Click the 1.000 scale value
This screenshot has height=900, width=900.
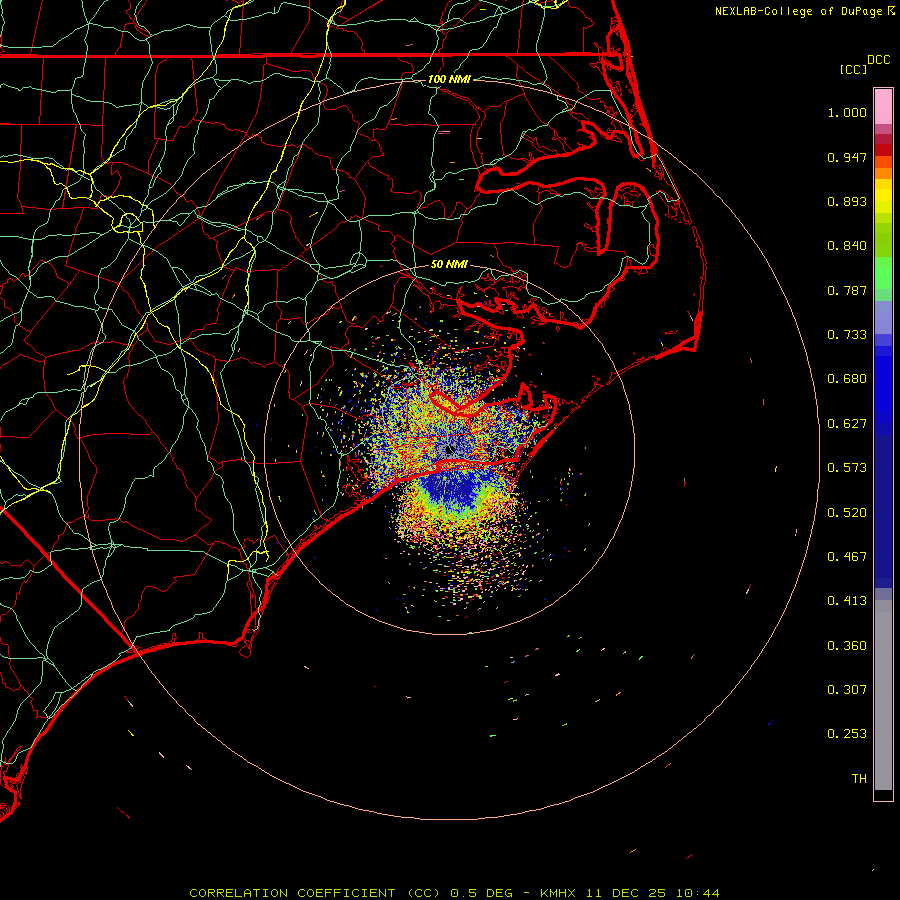click(x=847, y=112)
